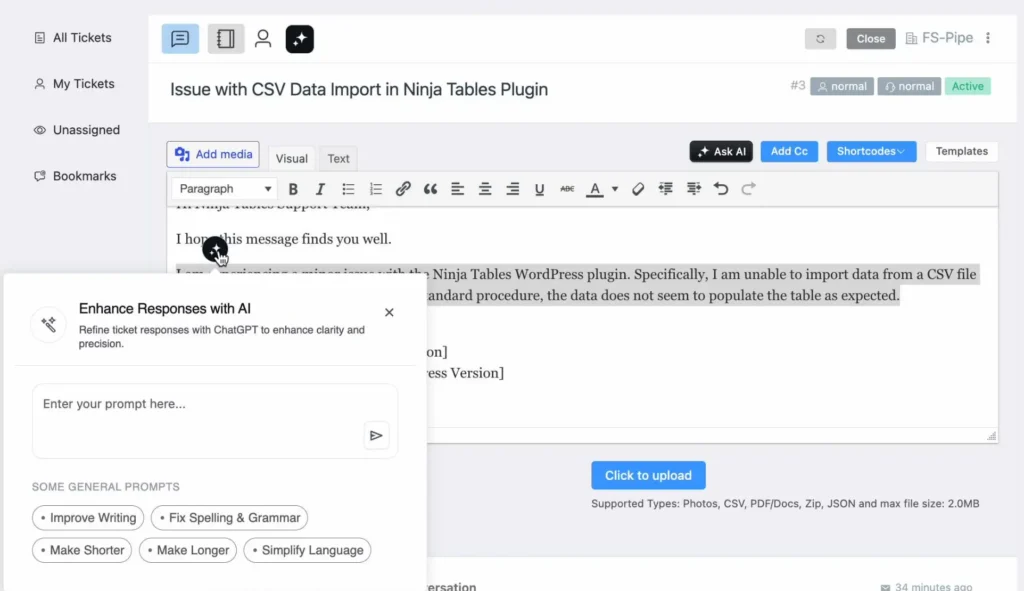Apply bold formatting
This screenshot has width=1024, height=591.
point(293,189)
